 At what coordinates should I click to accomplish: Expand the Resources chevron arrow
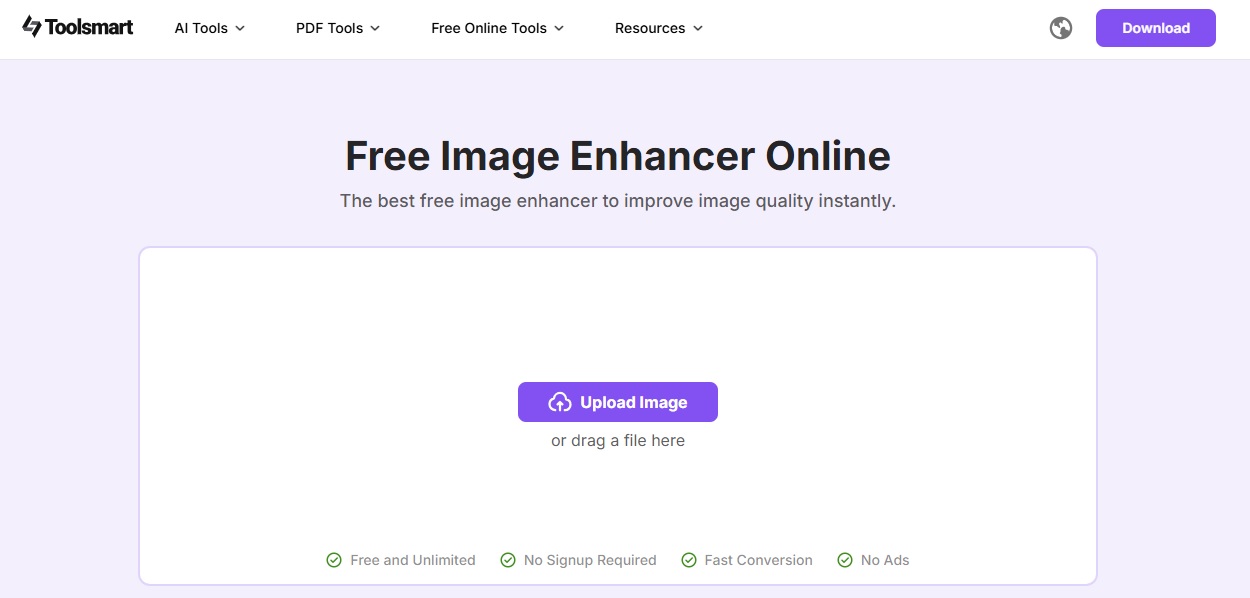pos(698,28)
